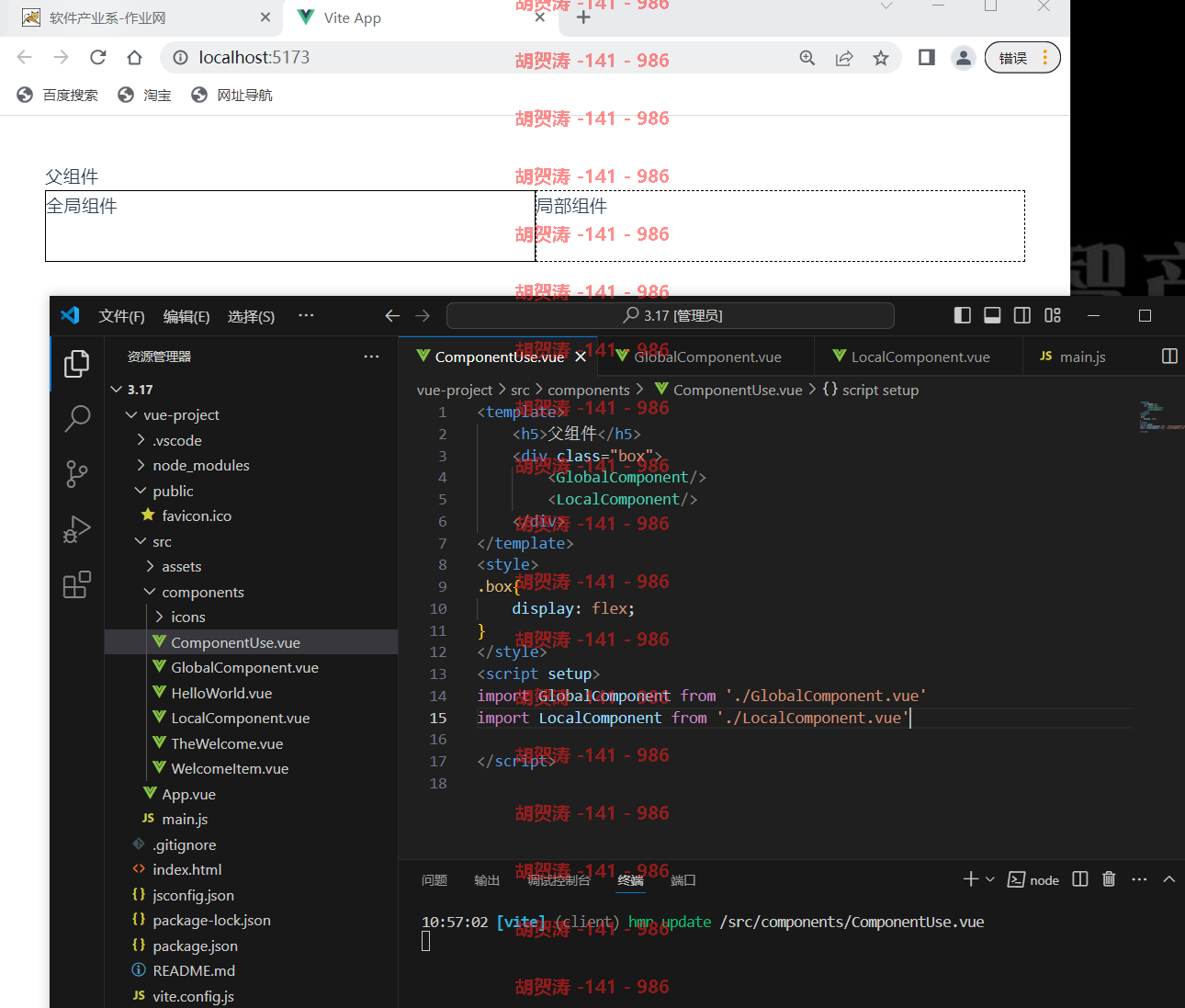Open the Source Control view icon

tap(77, 474)
